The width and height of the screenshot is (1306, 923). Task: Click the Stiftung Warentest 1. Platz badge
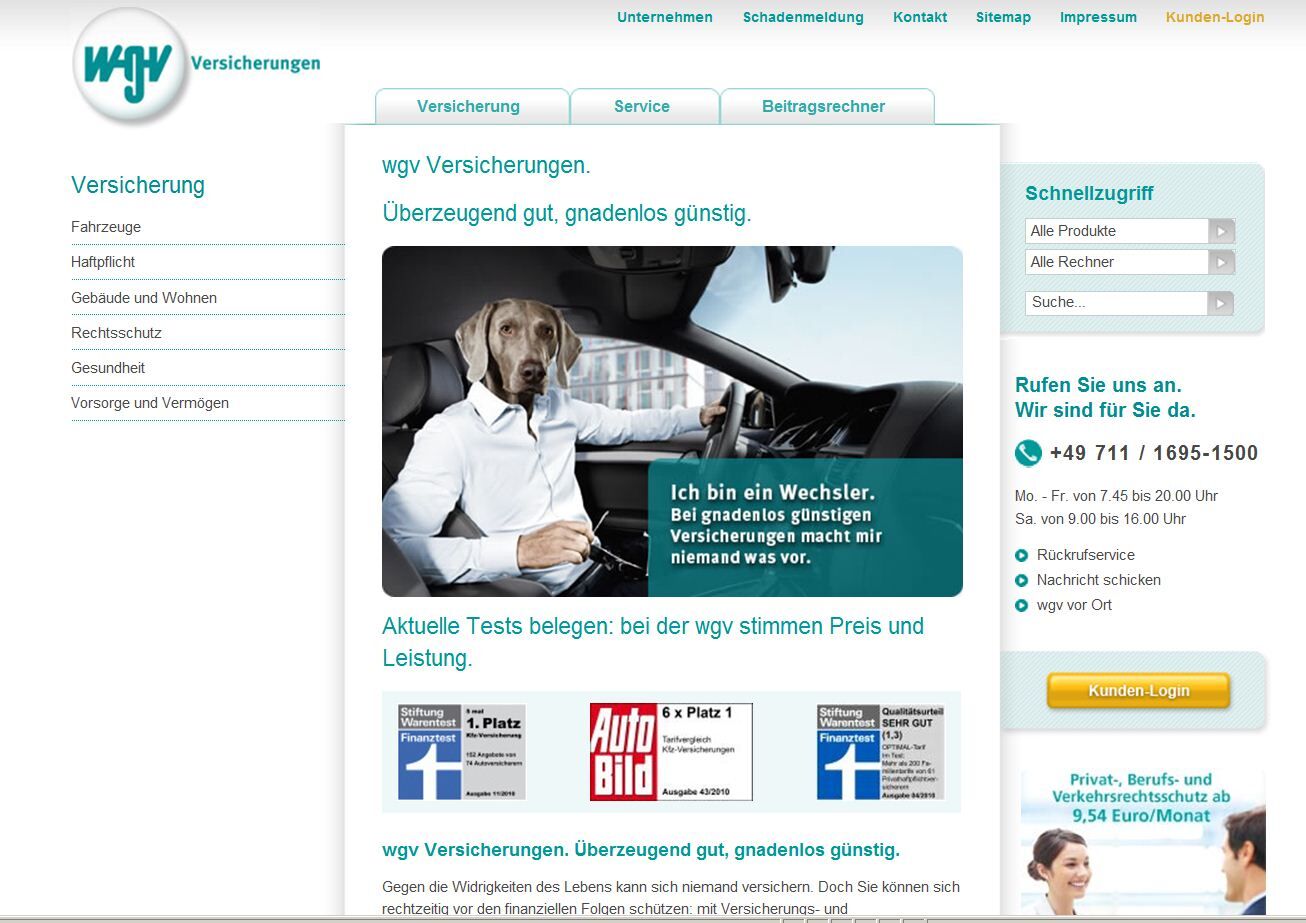[x=461, y=752]
